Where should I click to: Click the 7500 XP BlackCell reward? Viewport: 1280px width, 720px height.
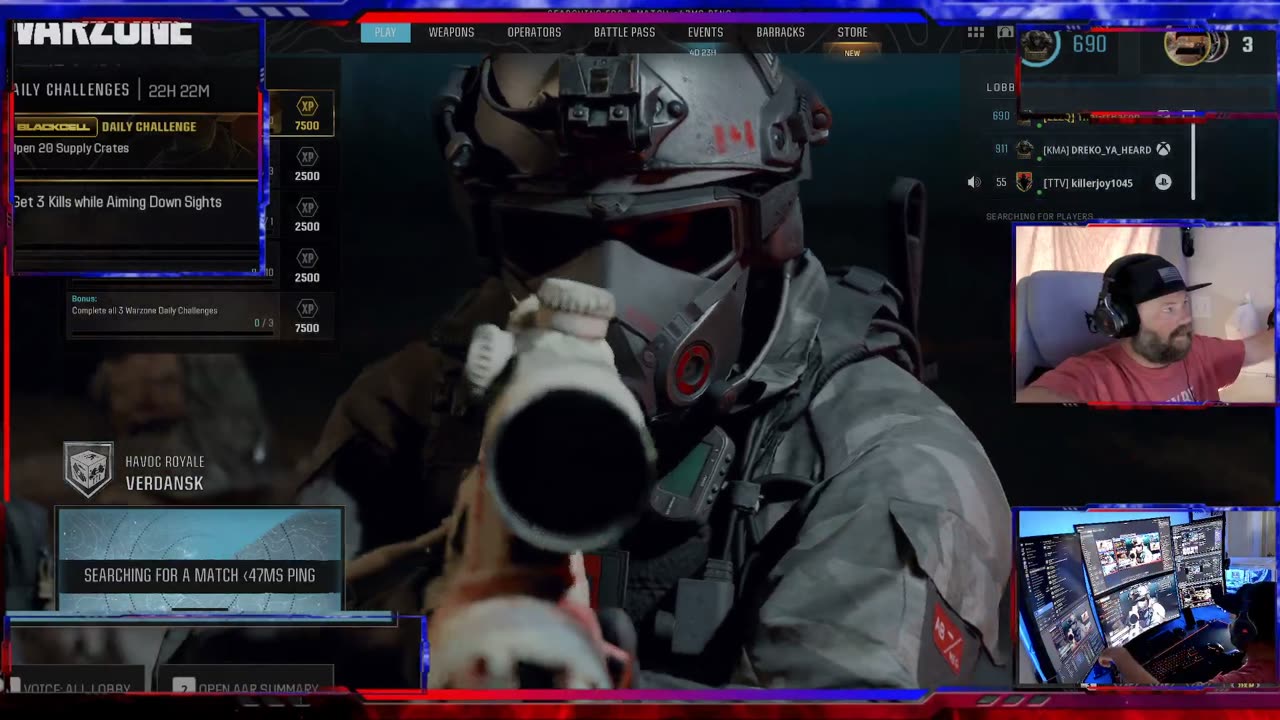pos(307,116)
